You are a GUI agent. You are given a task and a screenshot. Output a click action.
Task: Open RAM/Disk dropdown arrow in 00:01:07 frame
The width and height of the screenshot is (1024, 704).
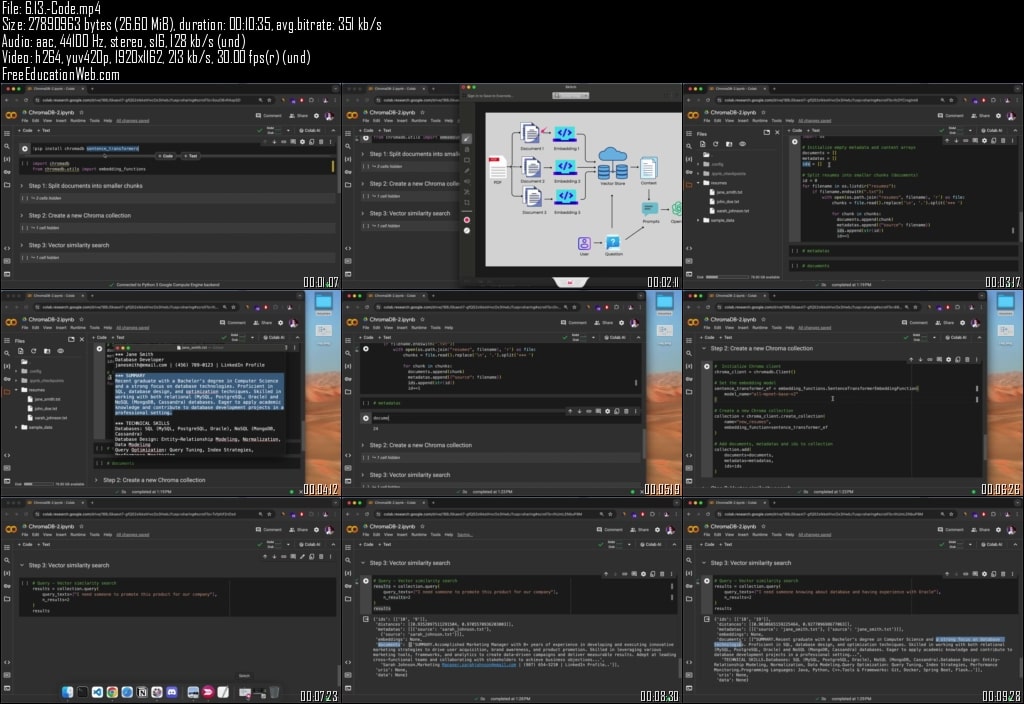pos(289,130)
